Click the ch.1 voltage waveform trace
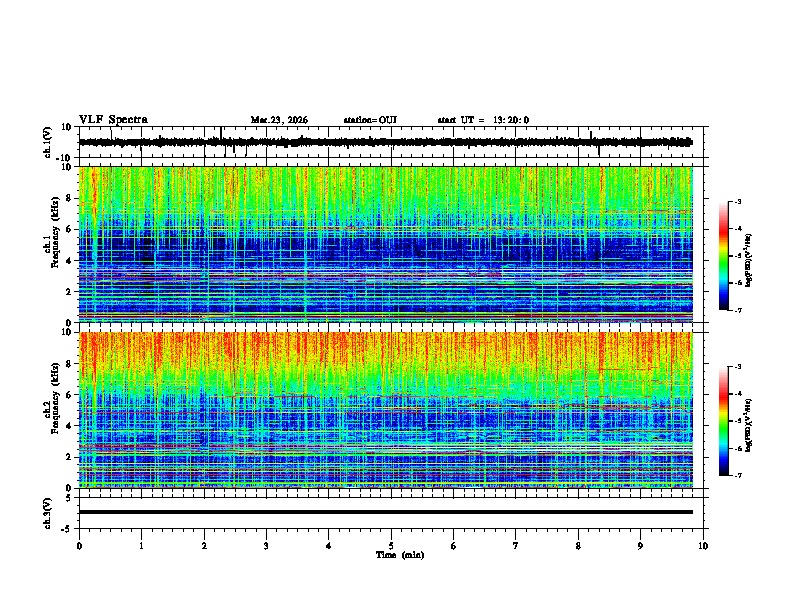 pyautogui.click(x=385, y=142)
